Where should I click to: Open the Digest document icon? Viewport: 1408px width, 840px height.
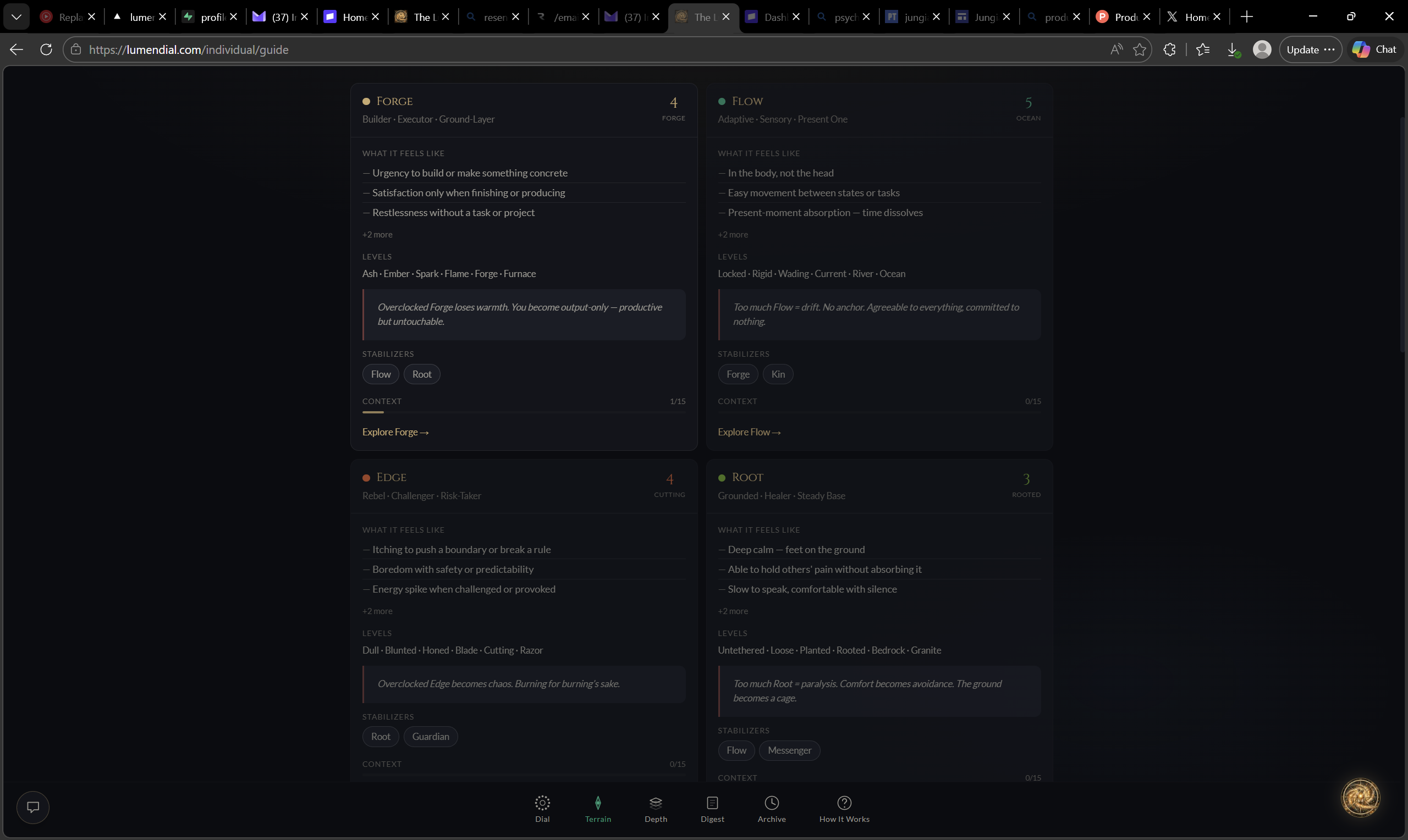point(712,803)
